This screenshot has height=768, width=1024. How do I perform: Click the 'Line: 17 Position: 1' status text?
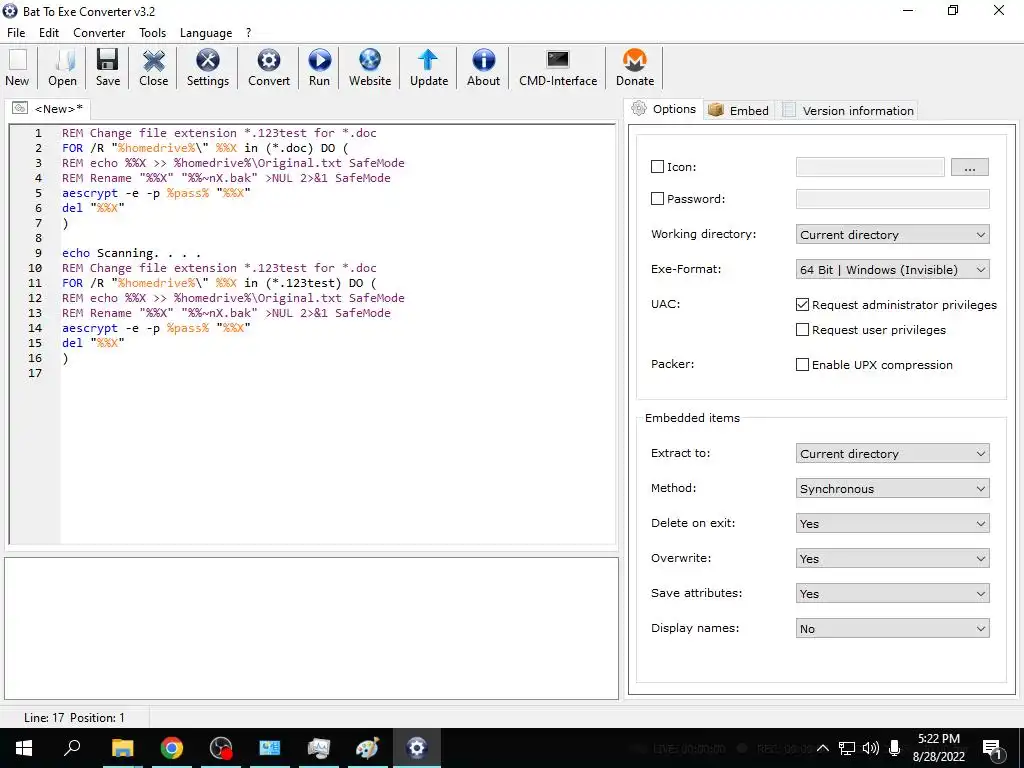[x=74, y=718]
